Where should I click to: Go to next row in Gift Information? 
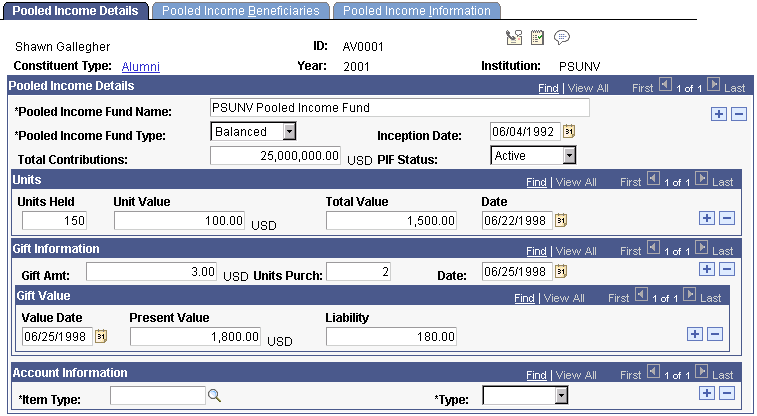pos(702,248)
